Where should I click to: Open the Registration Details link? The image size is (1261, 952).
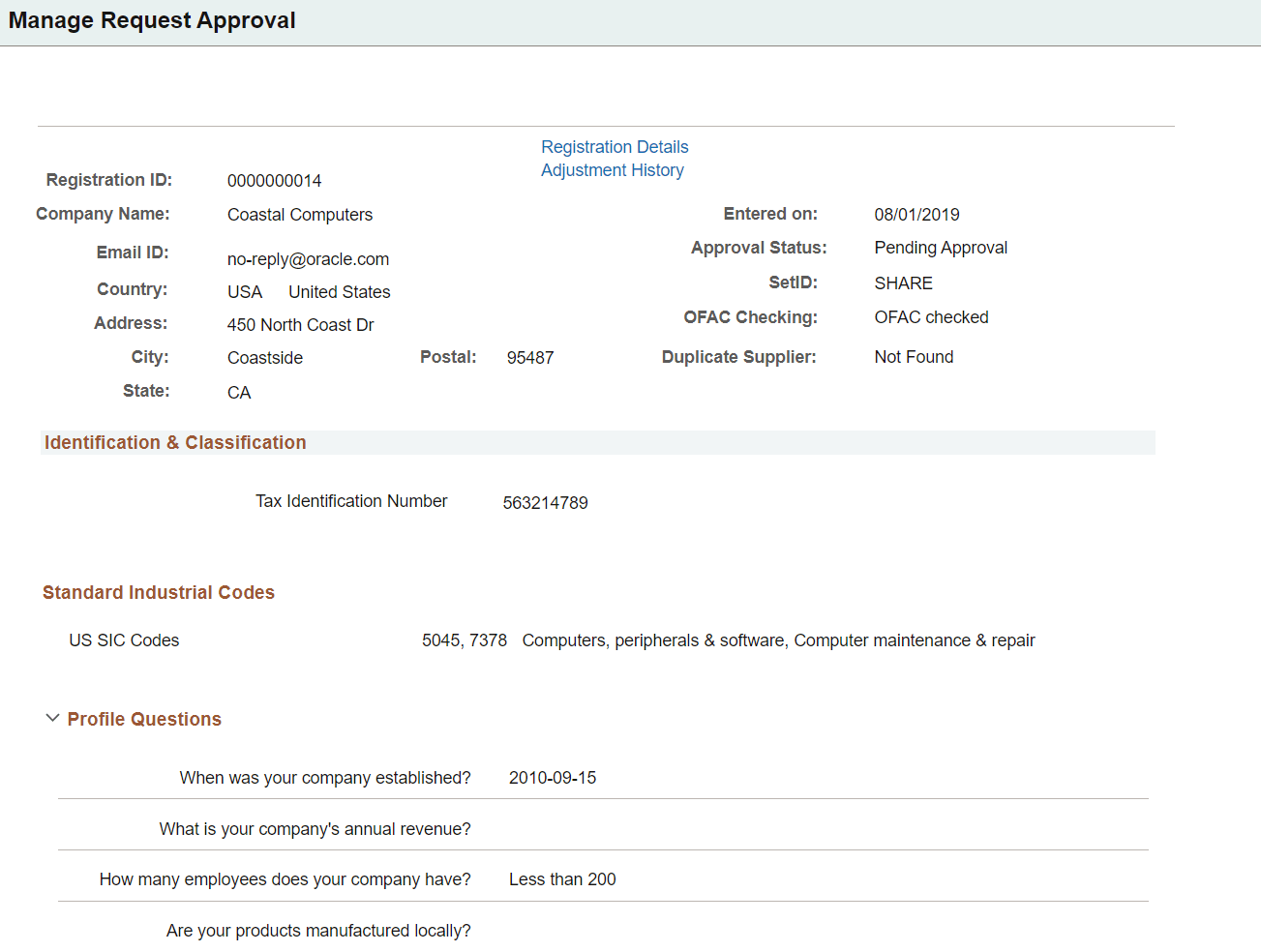[x=615, y=146]
